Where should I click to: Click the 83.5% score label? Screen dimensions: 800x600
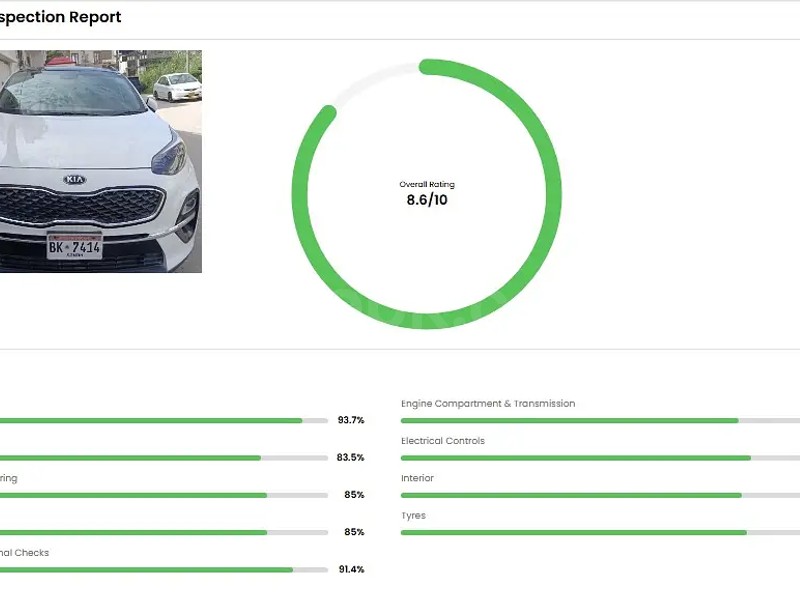350,458
